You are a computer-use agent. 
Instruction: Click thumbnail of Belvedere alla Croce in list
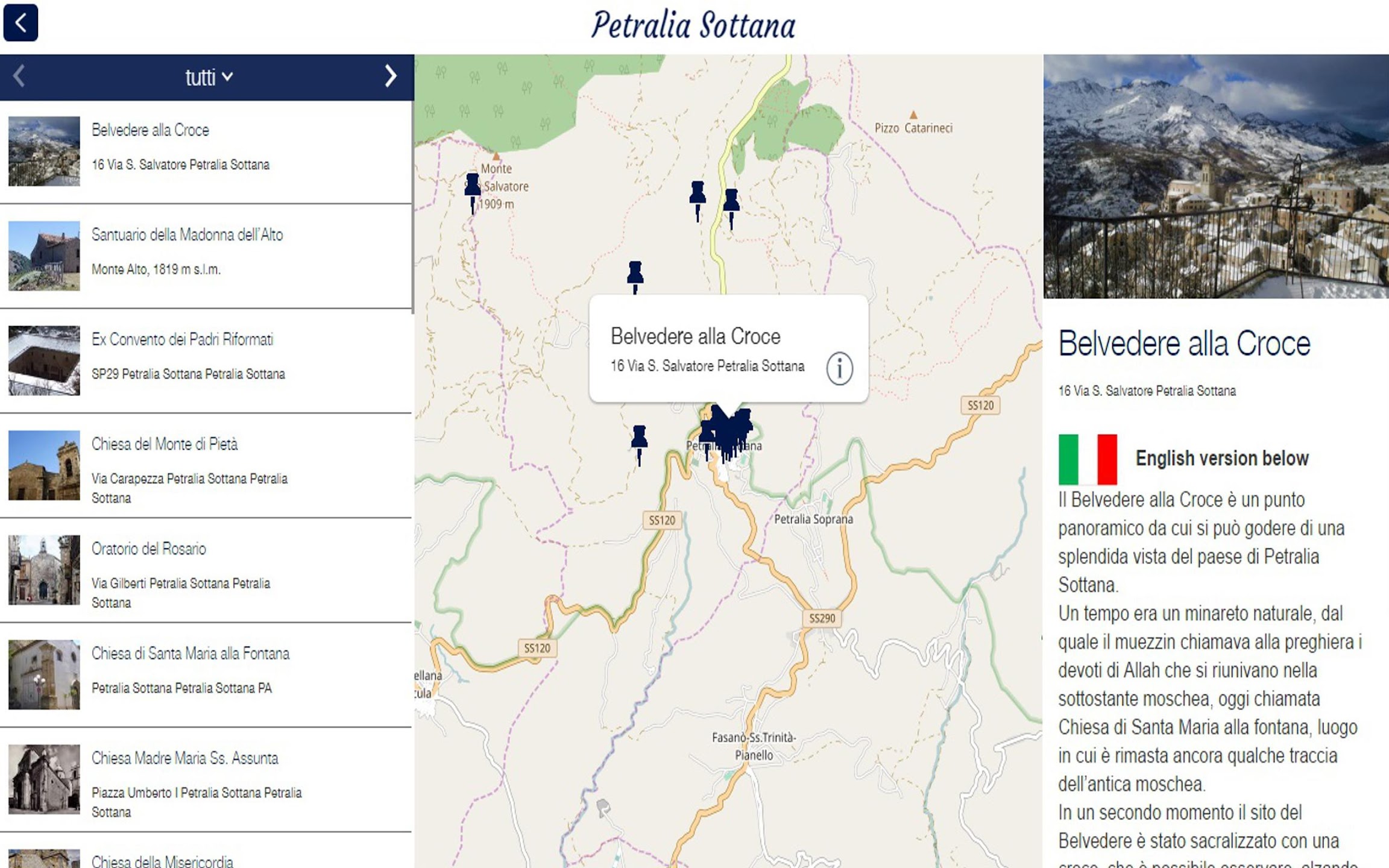pos(44,151)
